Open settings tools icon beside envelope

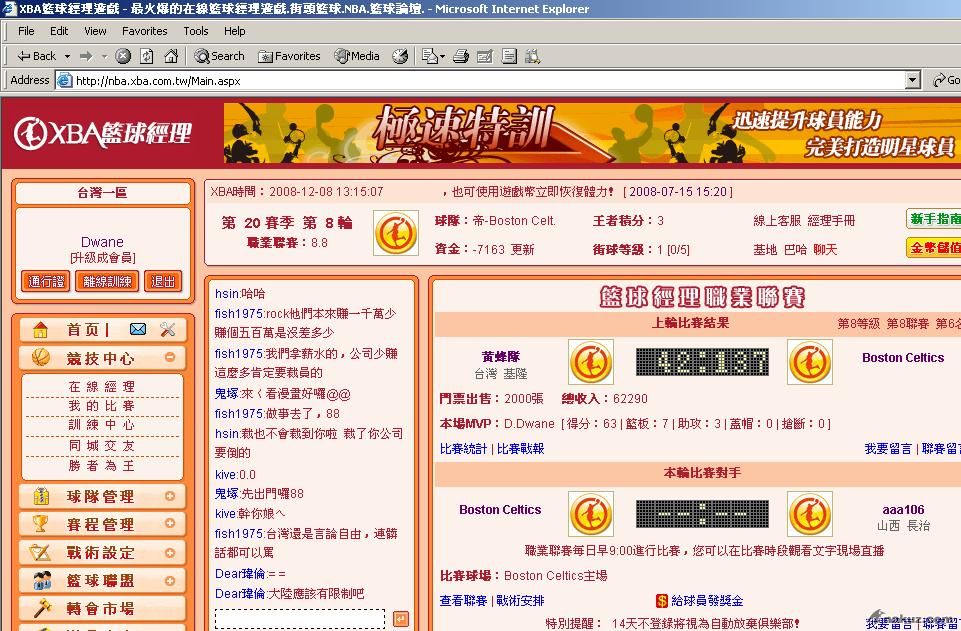point(167,330)
